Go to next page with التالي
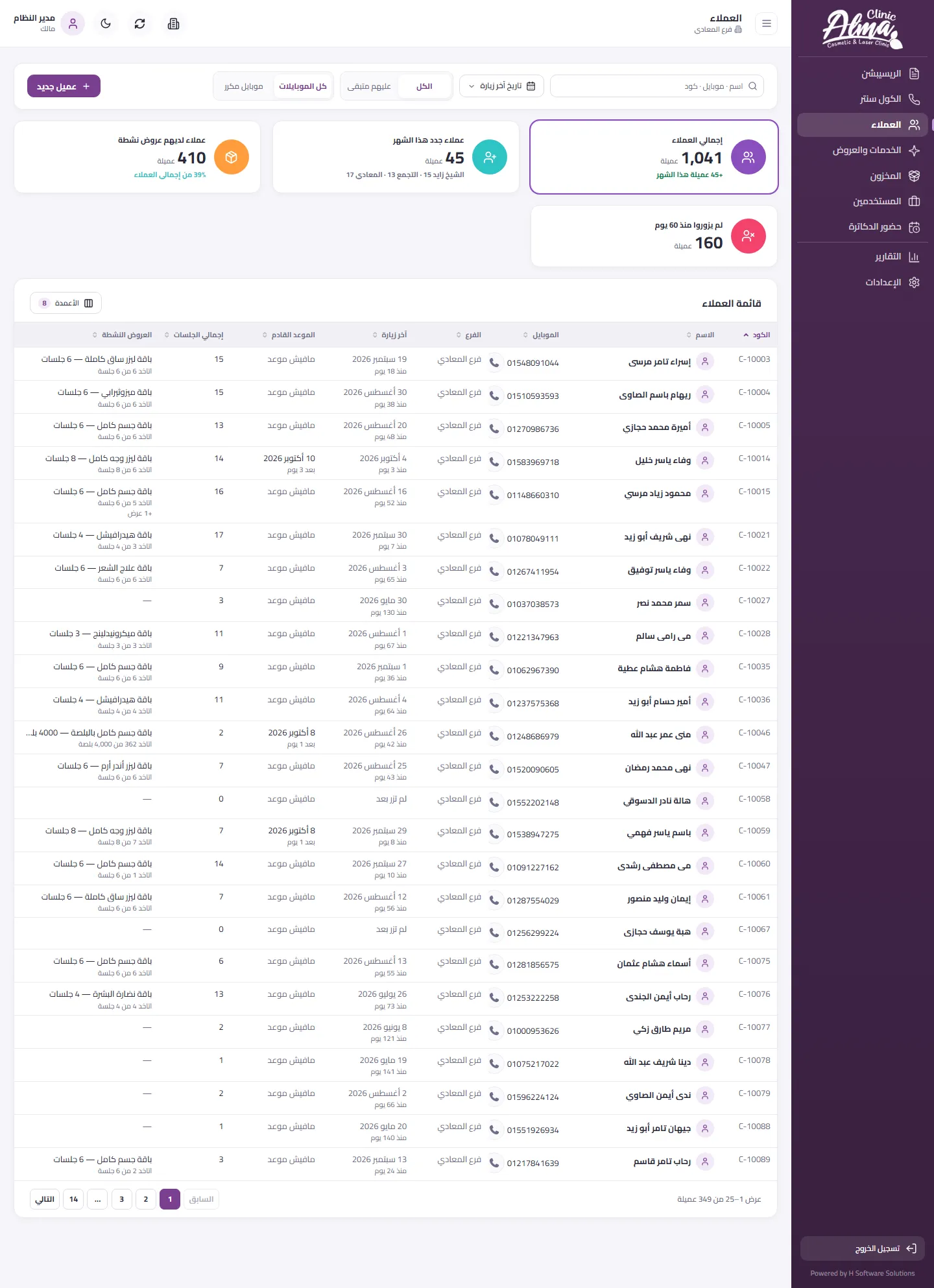Image resolution: width=934 pixels, height=1288 pixels. click(45, 1199)
